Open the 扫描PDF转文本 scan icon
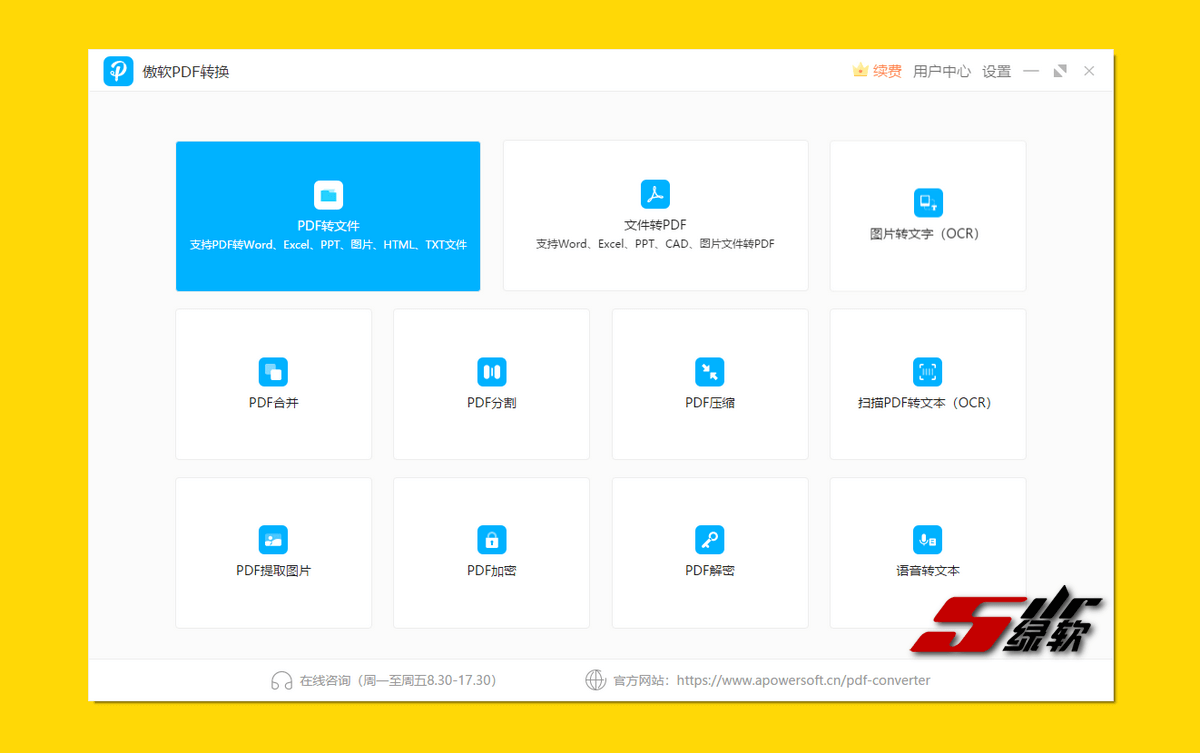This screenshot has width=1200, height=753. 928,372
